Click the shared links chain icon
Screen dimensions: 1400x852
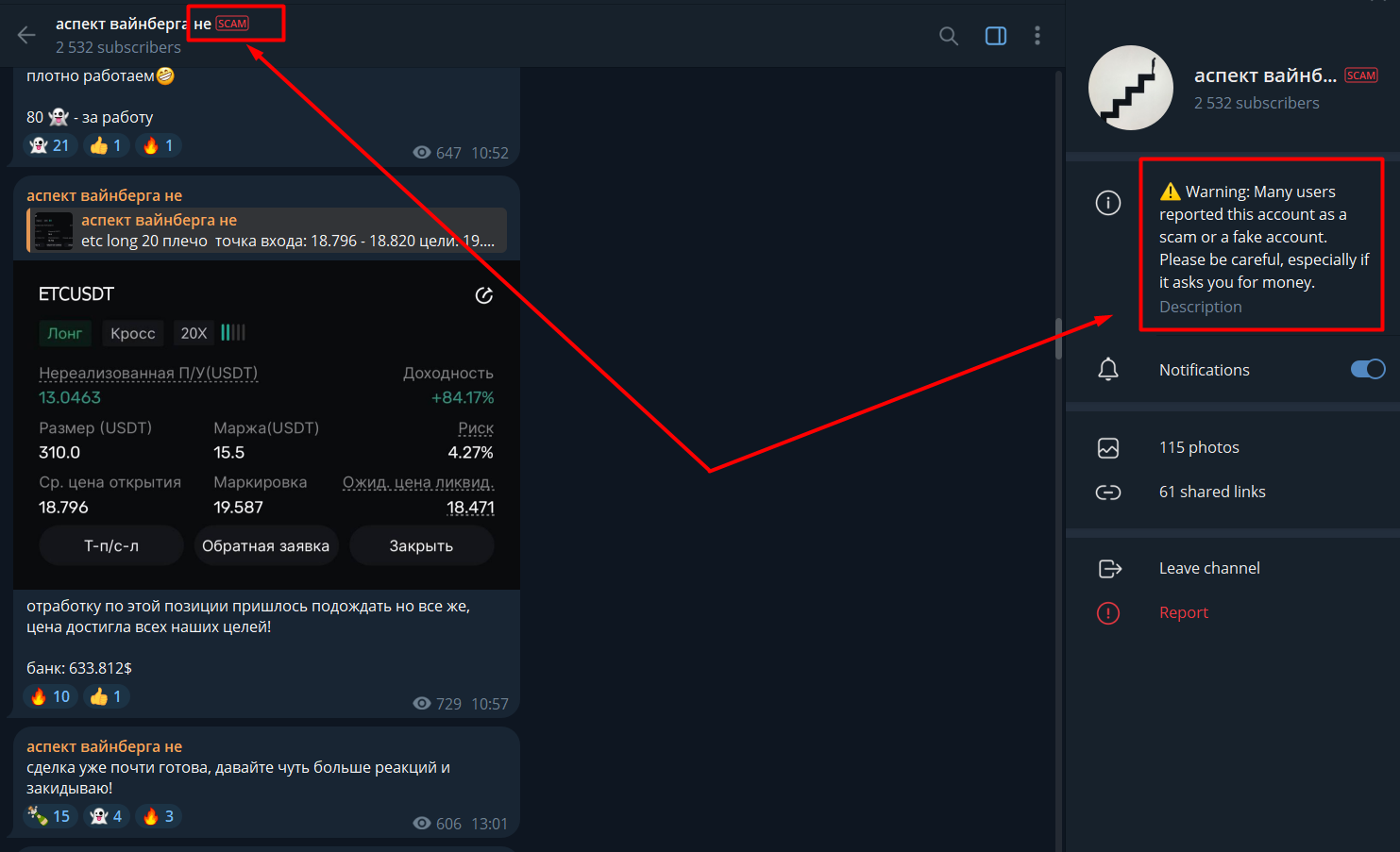1108,492
